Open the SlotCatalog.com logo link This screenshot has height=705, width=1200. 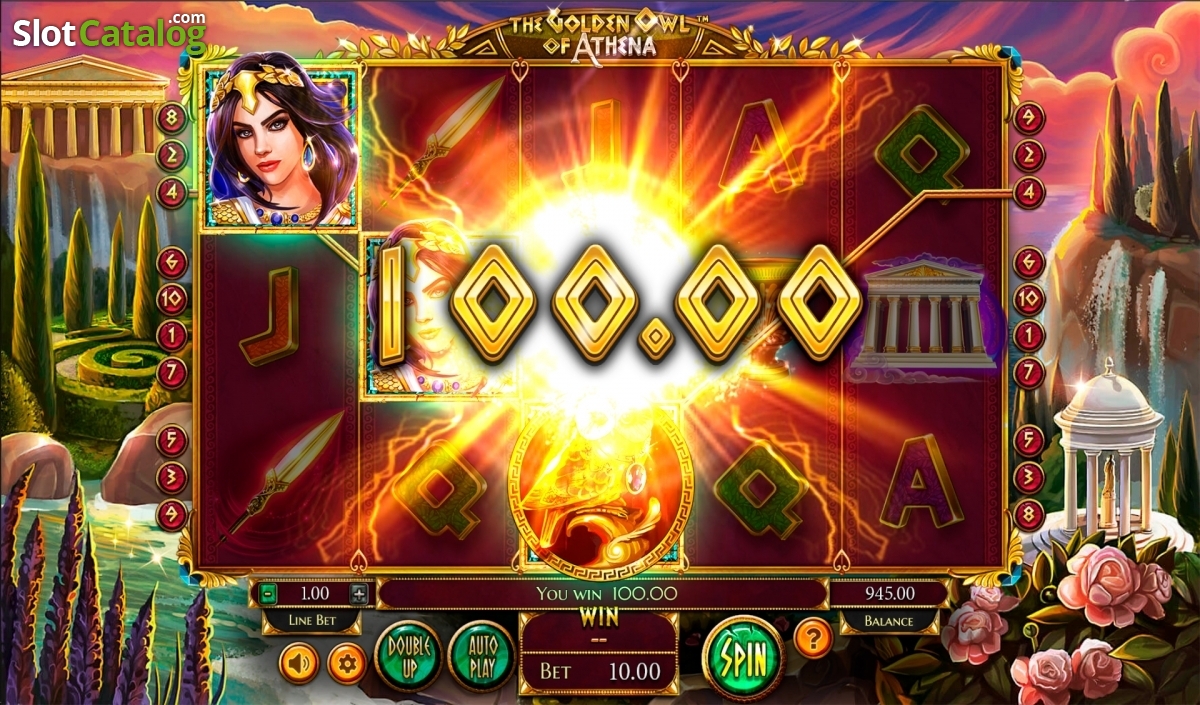[x=109, y=34]
